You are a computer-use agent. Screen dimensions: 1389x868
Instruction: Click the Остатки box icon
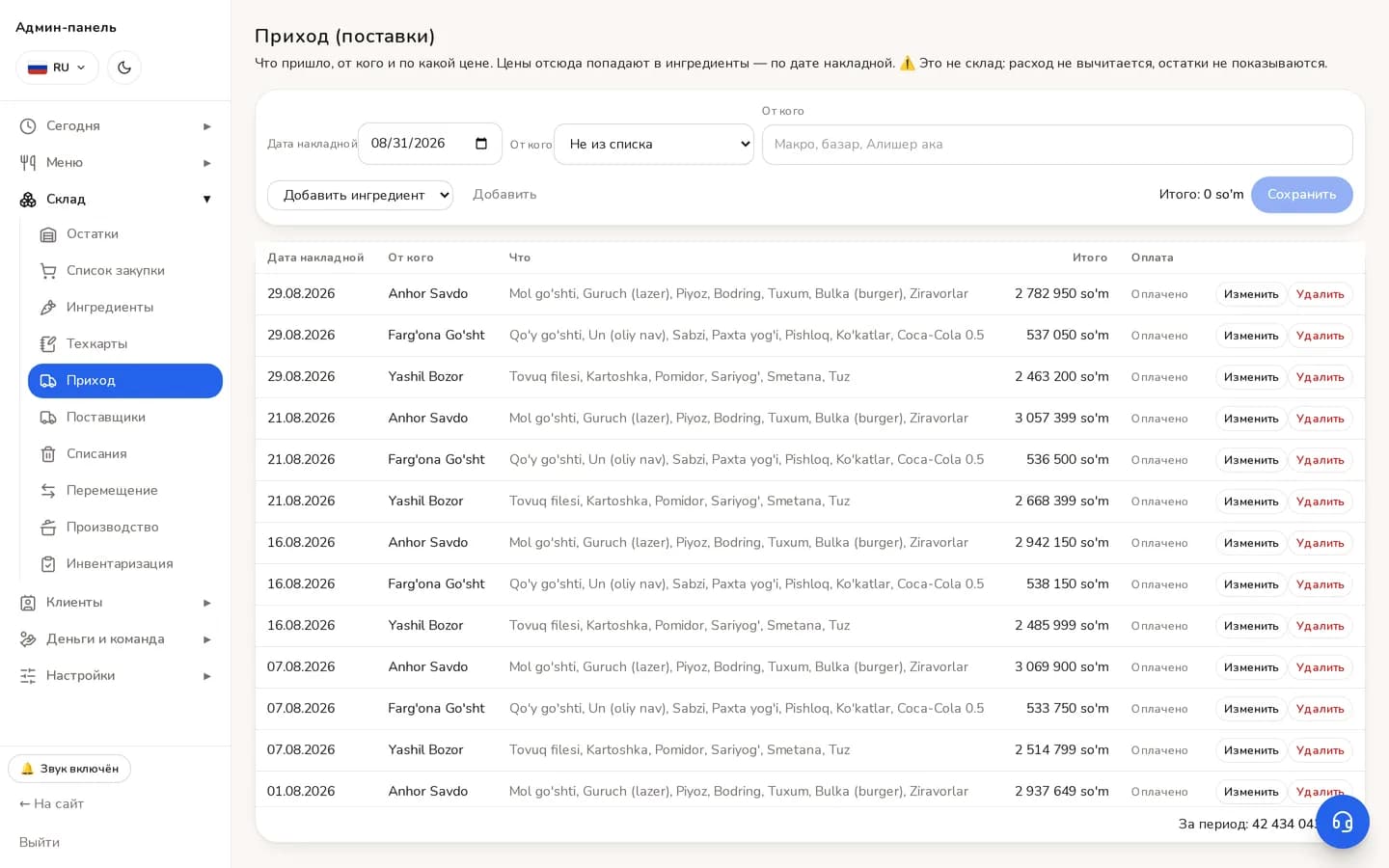[48, 234]
